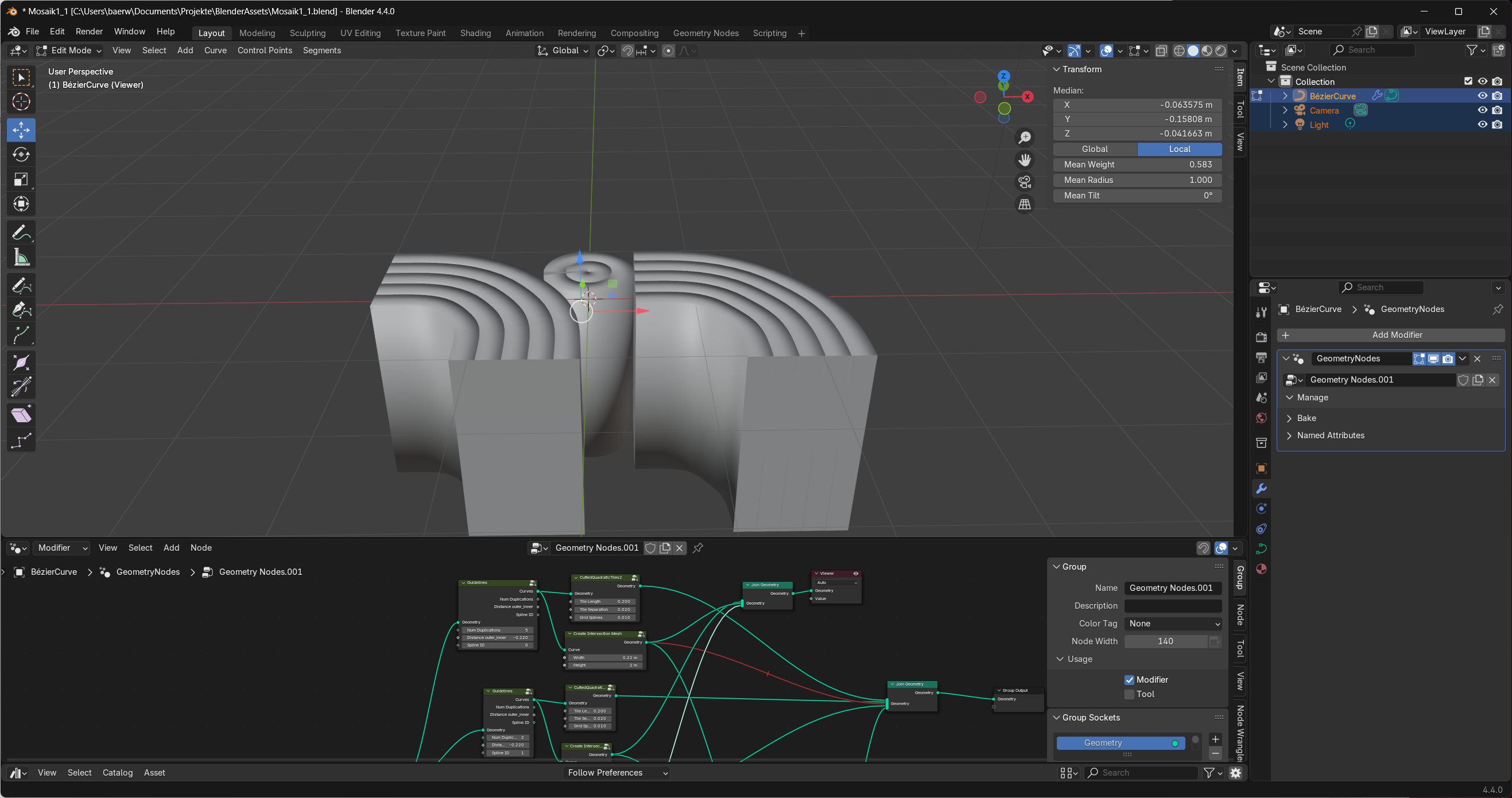Open the Edit Mode dropdown
This screenshot has height=798, width=1512.
coord(69,50)
